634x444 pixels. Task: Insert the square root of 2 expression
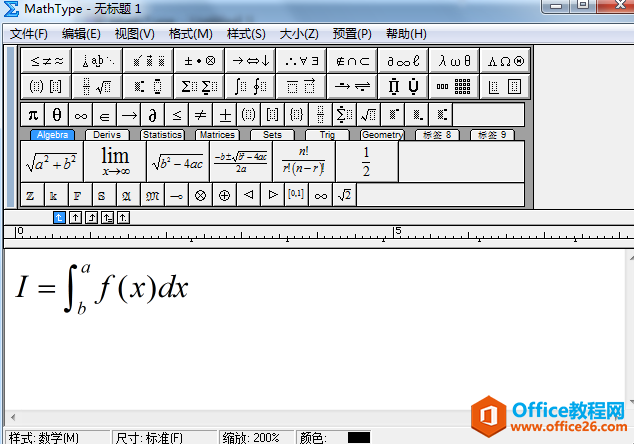click(x=344, y=195)
